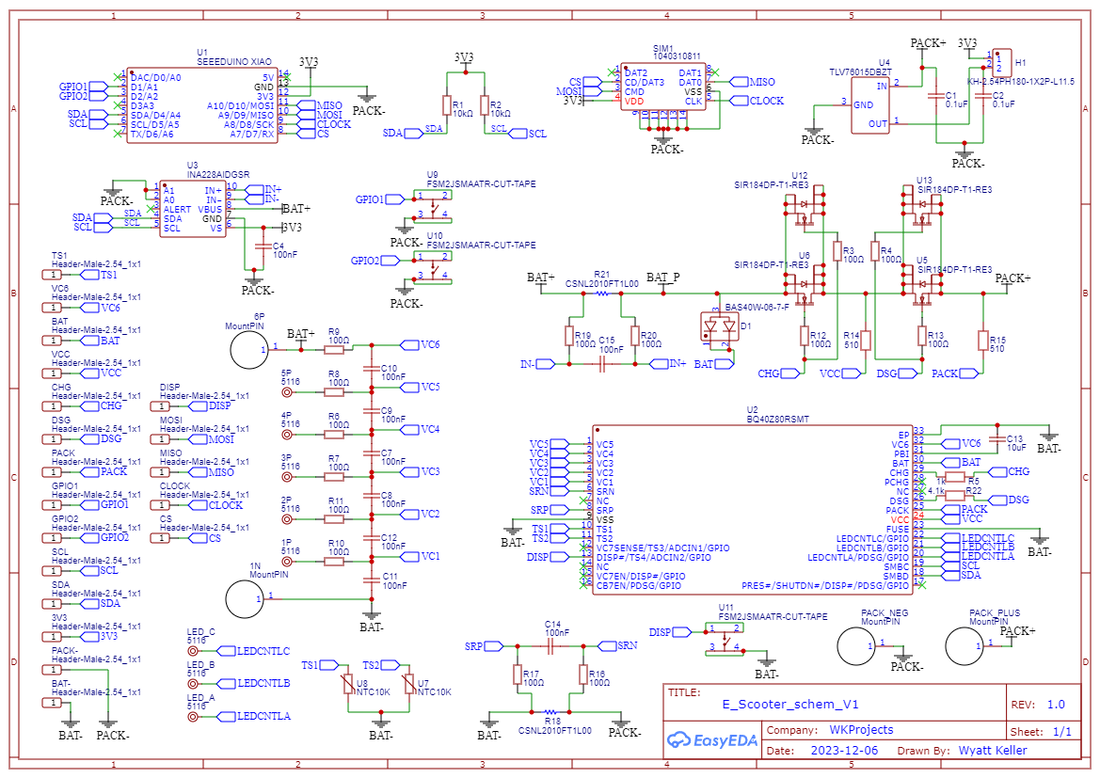Select sense resistor R21 CSNL2010FT1L00
1100x778 pixels.
(x=602, y=293)
